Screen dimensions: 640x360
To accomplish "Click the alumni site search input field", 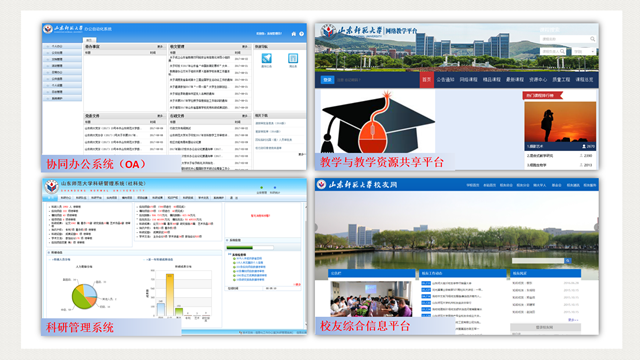I will point(538,261).
